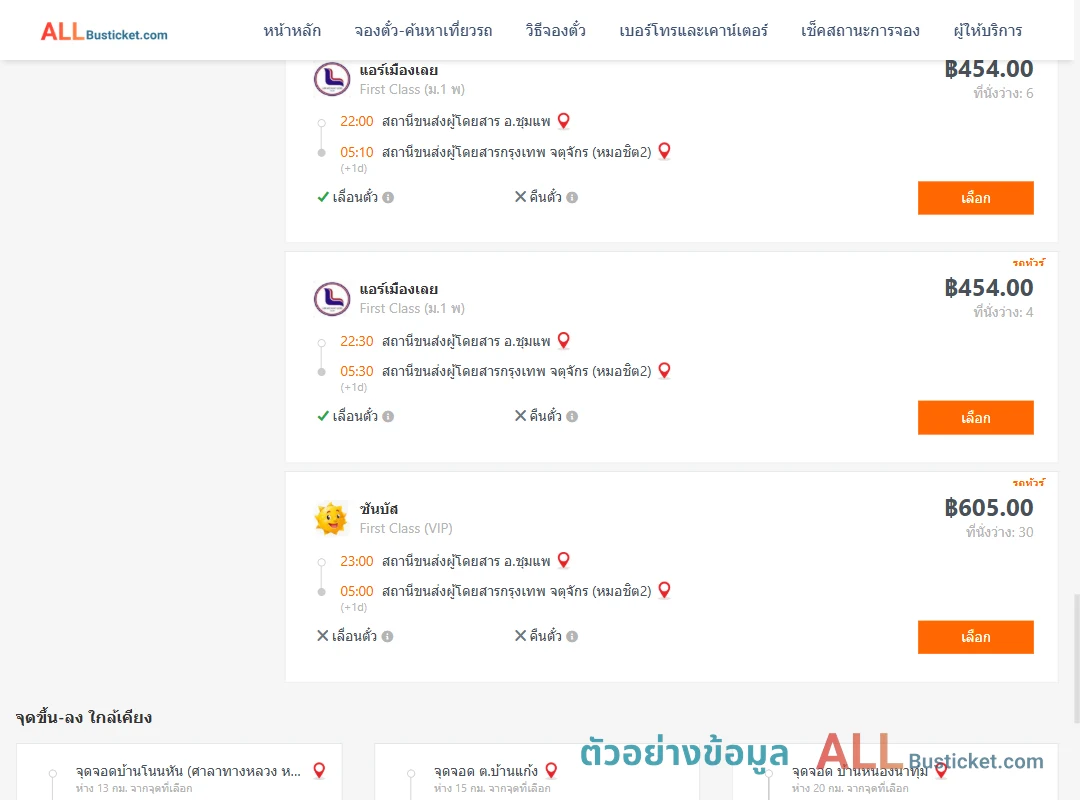Click map pin for จุดจอด ต.บ้านแก้ง stop

(x=551, y=770)
